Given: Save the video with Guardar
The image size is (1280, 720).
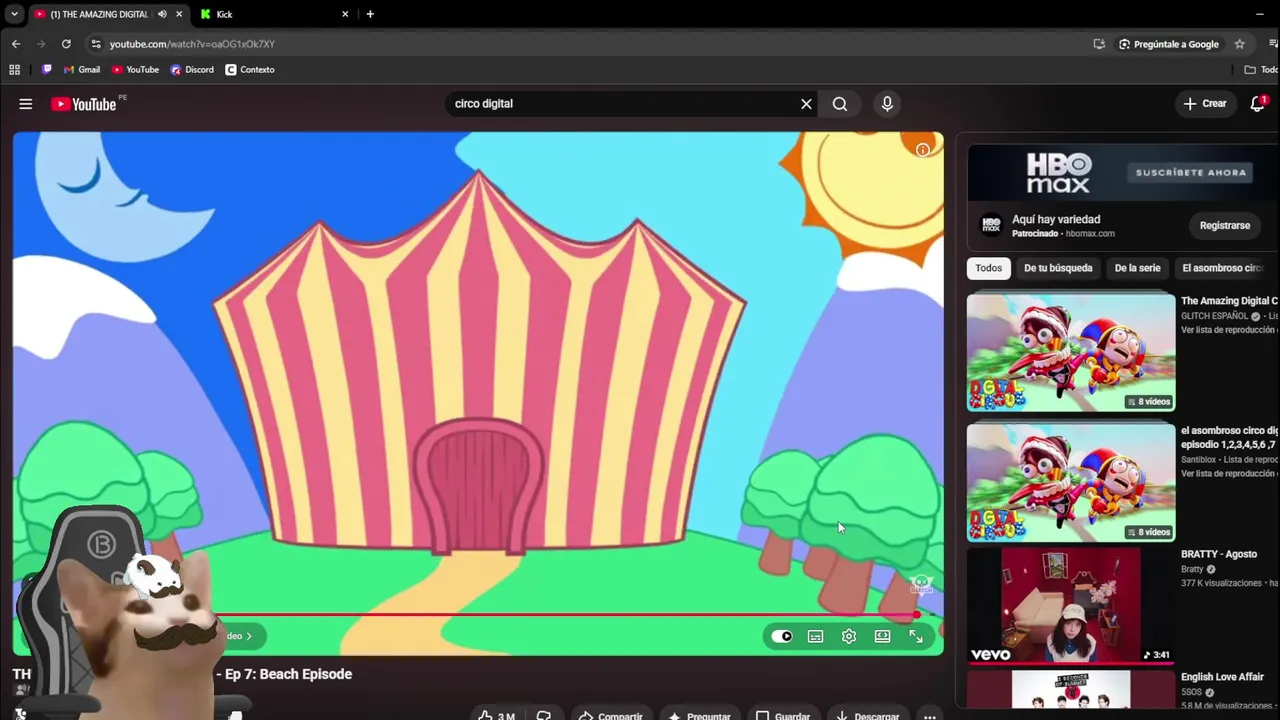Looking at the screenshot, I should point(782,716).
